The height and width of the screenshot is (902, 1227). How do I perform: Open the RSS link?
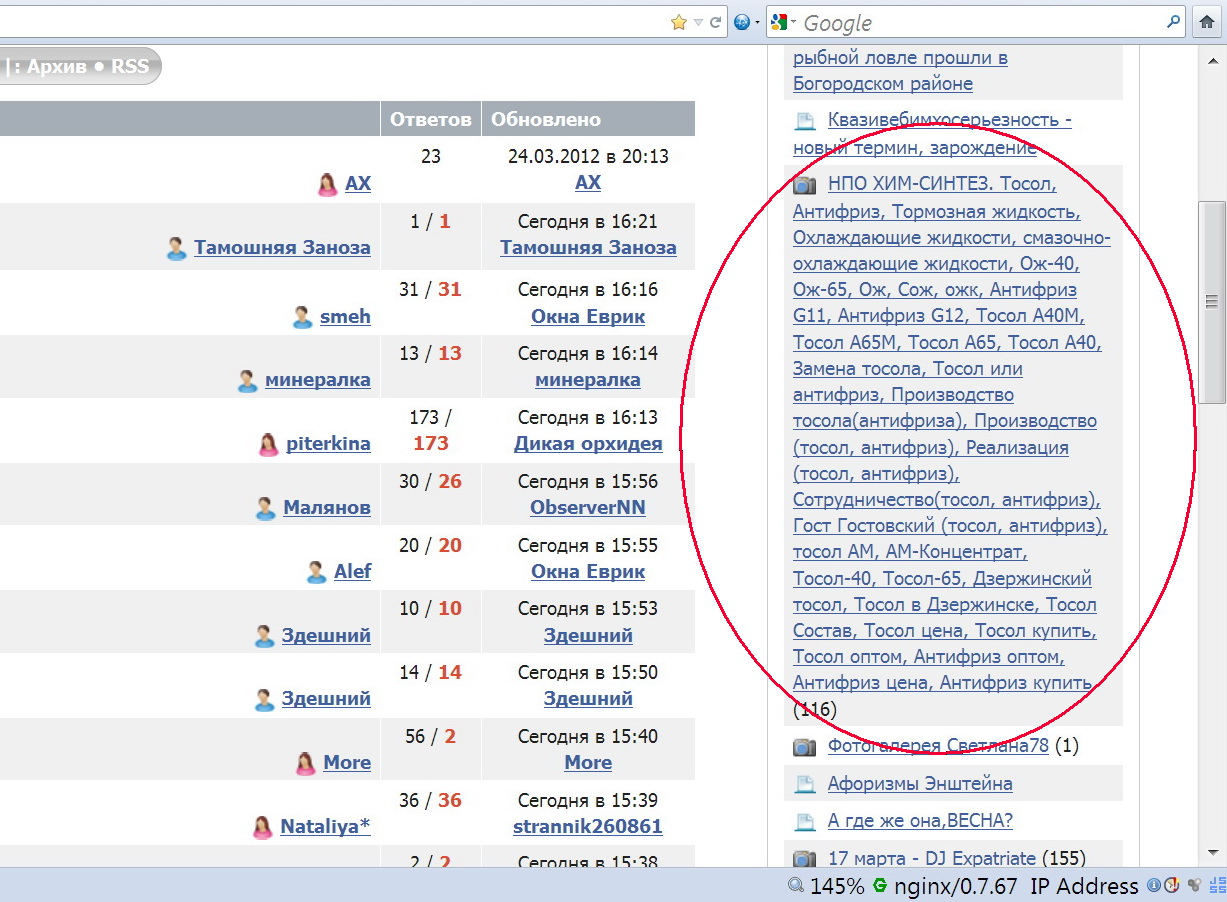[x=130, y=67]
